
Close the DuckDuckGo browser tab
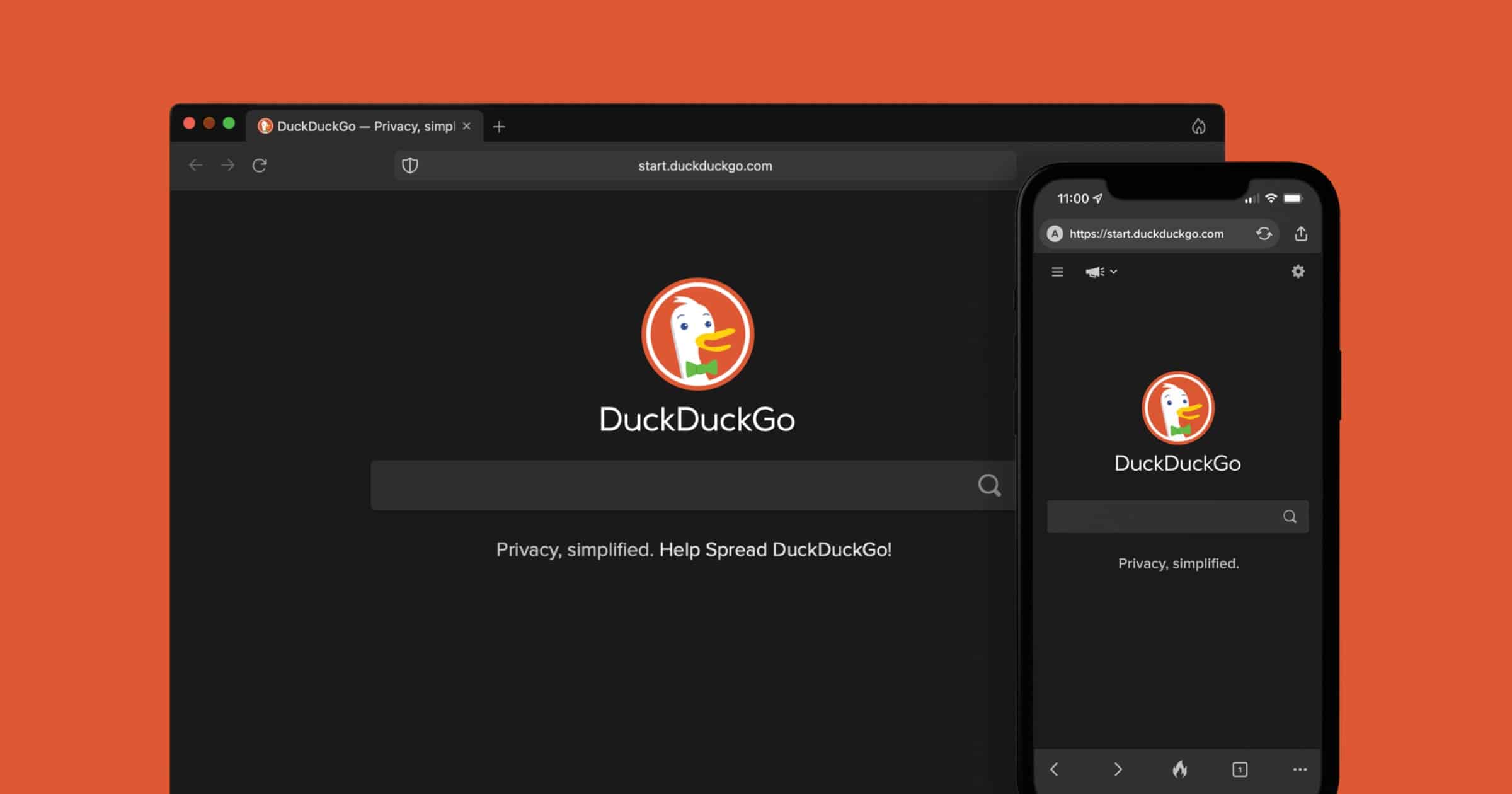point(467,126)
